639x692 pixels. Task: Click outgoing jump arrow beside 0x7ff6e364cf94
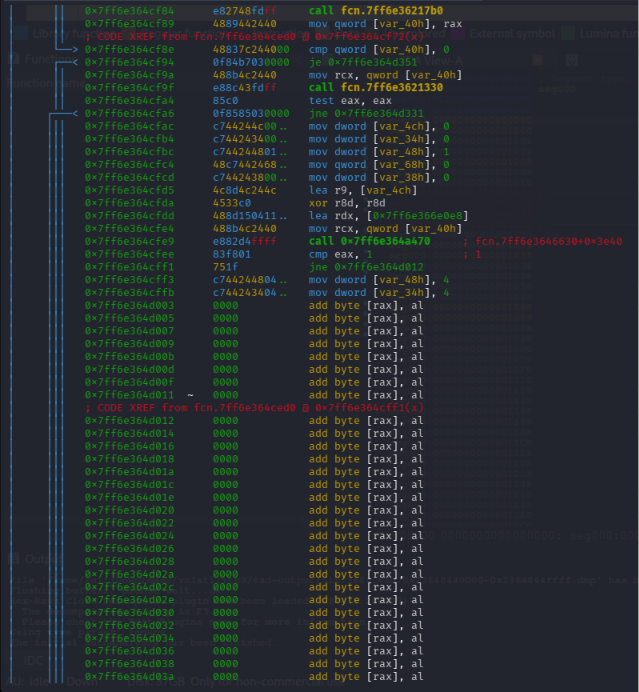tap(74, 62)
